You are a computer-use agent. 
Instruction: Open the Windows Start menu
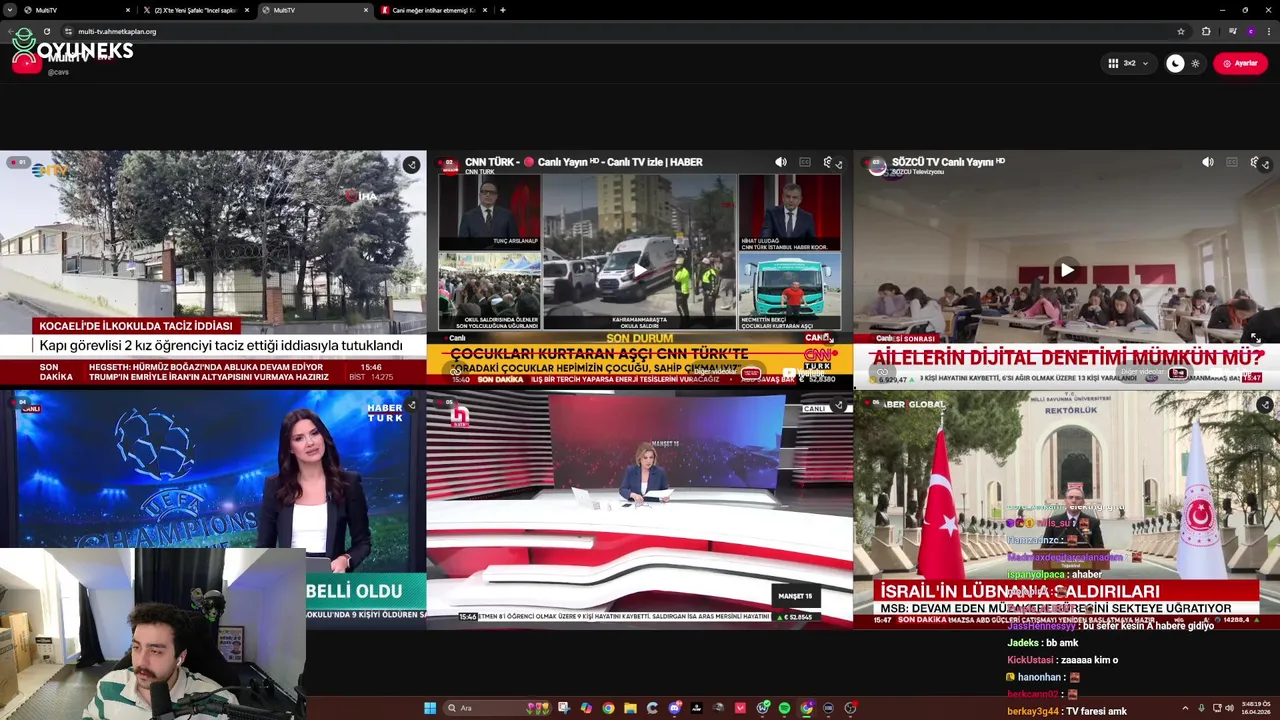point(430,708)
